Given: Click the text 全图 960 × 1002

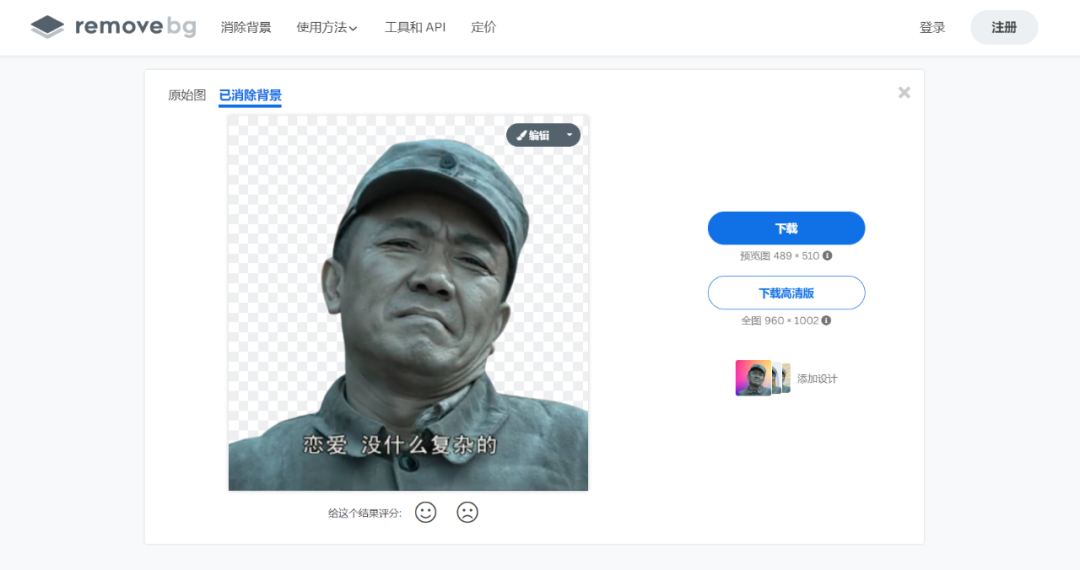Looking at the screenshot, I should (780, 320).
